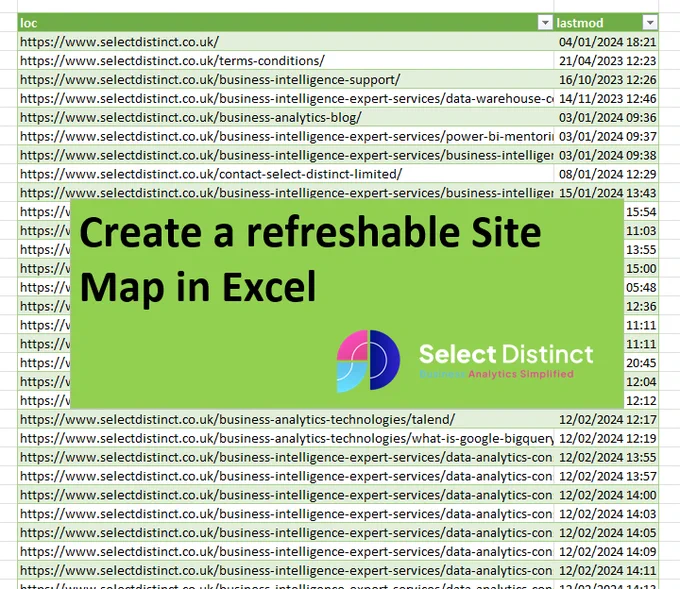
Task: Select the time cell showing 15:54
Action: coord(641,212)
